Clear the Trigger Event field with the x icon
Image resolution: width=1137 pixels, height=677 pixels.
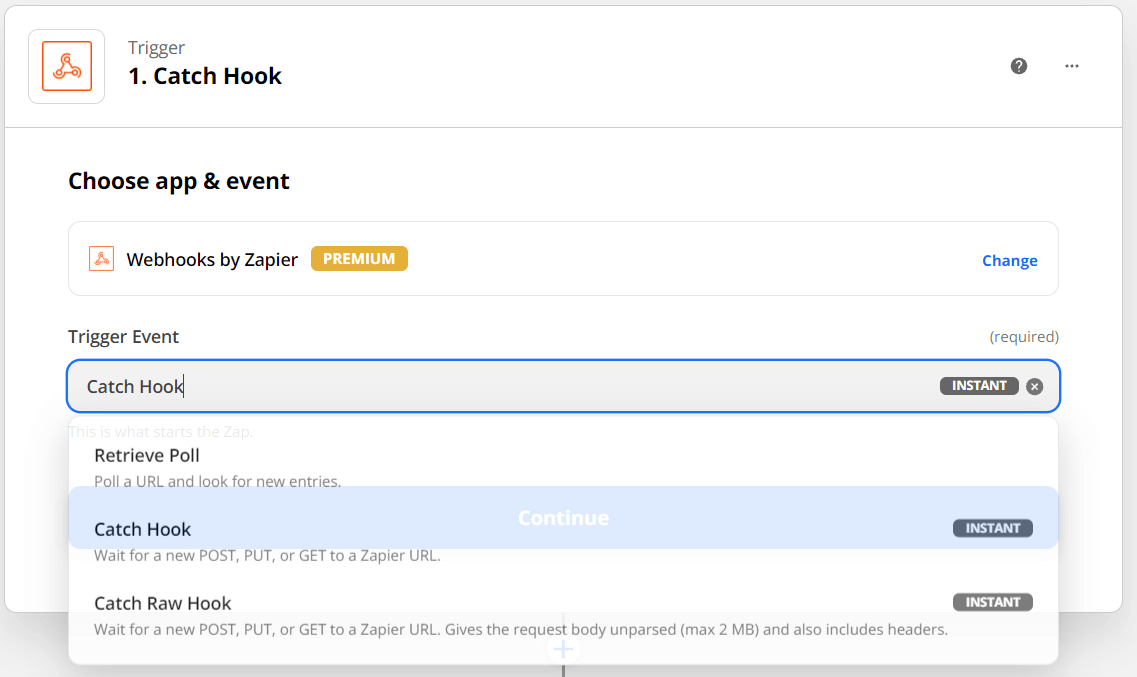click(x=1035, y=386)
